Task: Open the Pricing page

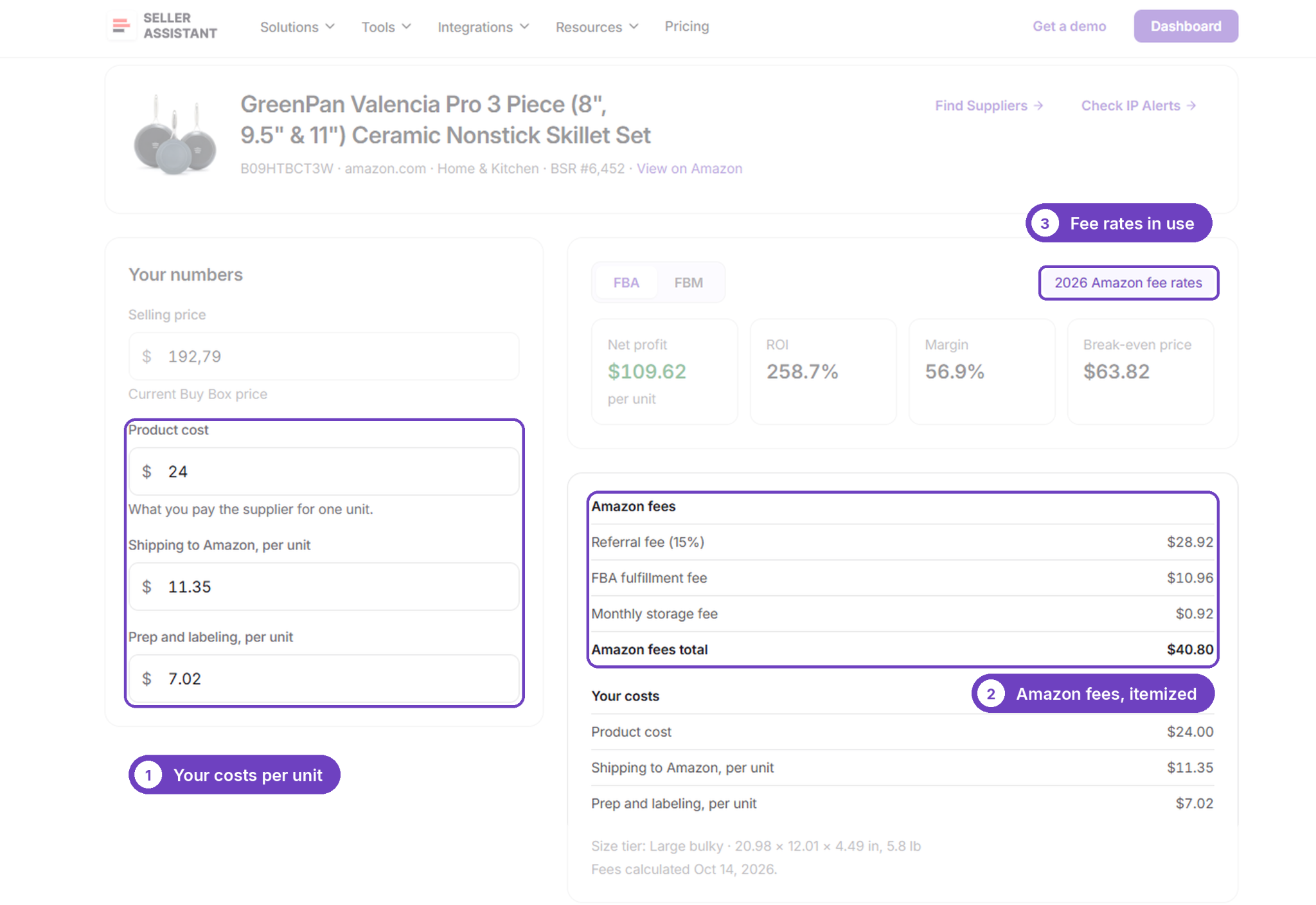Action: (x=687, y=26)
